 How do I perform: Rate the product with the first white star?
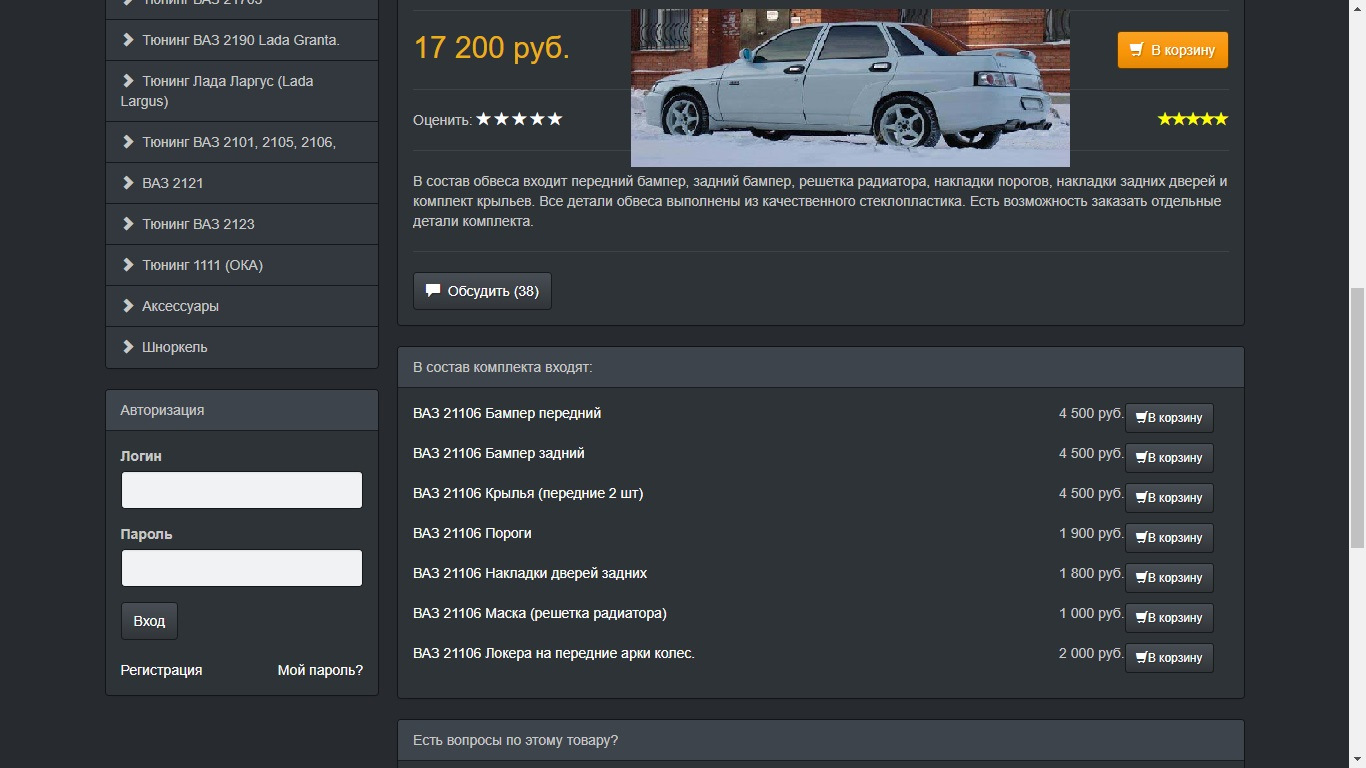tap(484, 119)
